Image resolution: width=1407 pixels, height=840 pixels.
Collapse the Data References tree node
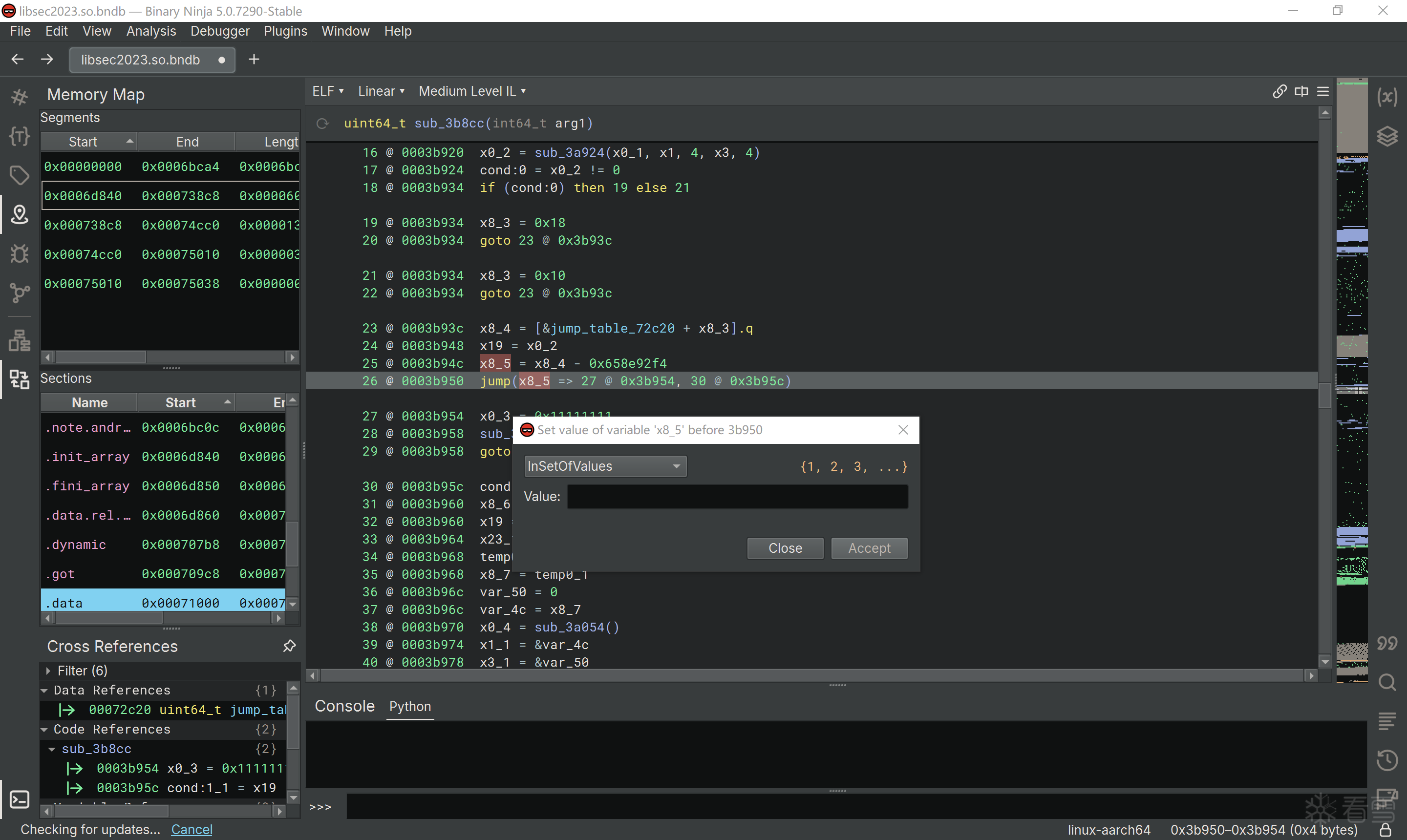pos(44,691)
